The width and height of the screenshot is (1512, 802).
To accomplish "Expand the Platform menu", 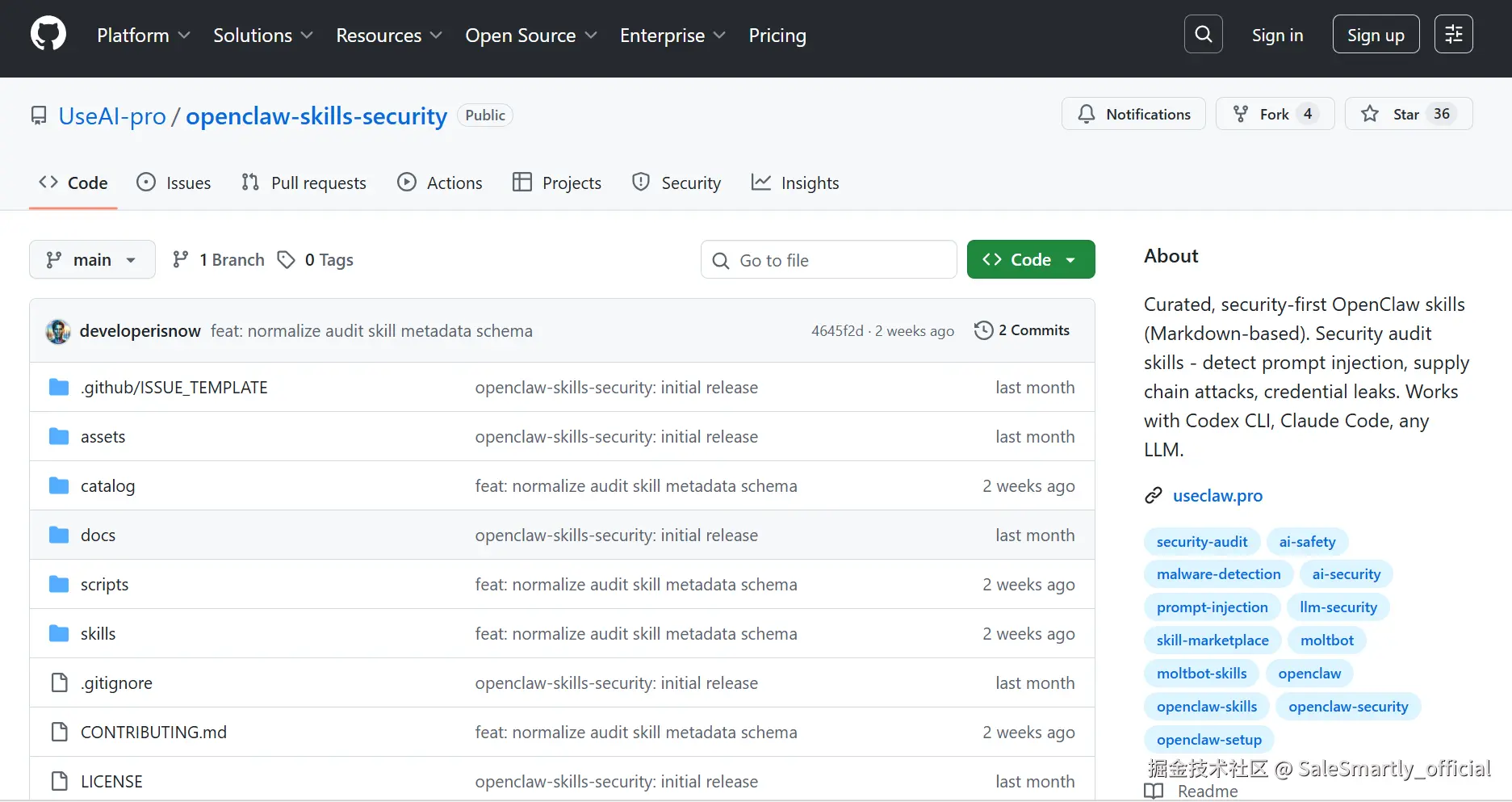I will 144,36.
